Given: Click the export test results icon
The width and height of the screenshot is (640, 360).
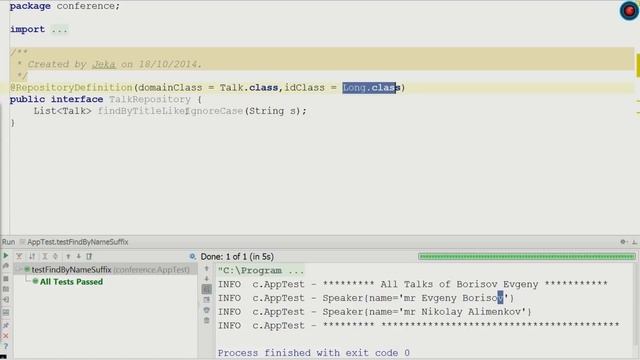Looking at the screenshot, I should pyautogui.click(x=89, y=256).
